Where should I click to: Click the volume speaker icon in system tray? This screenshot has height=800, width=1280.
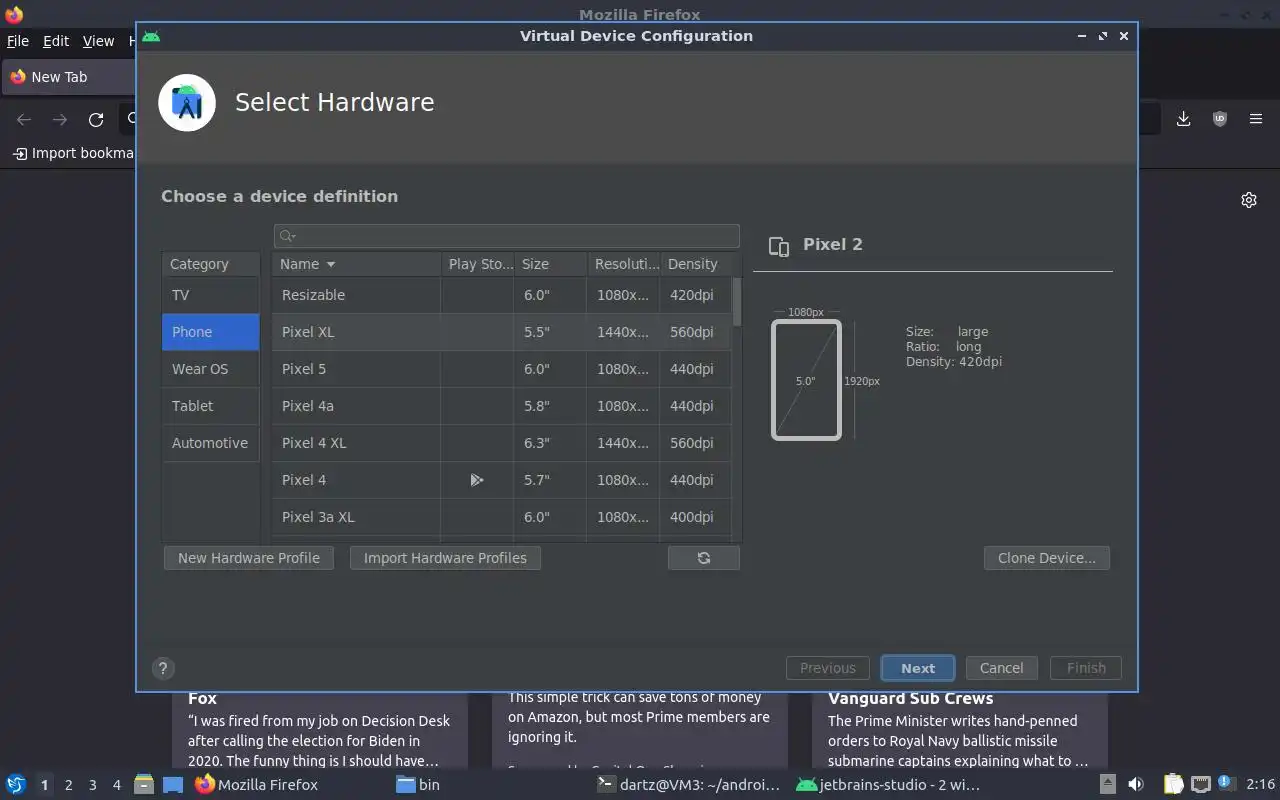(x=1136, y=785)
